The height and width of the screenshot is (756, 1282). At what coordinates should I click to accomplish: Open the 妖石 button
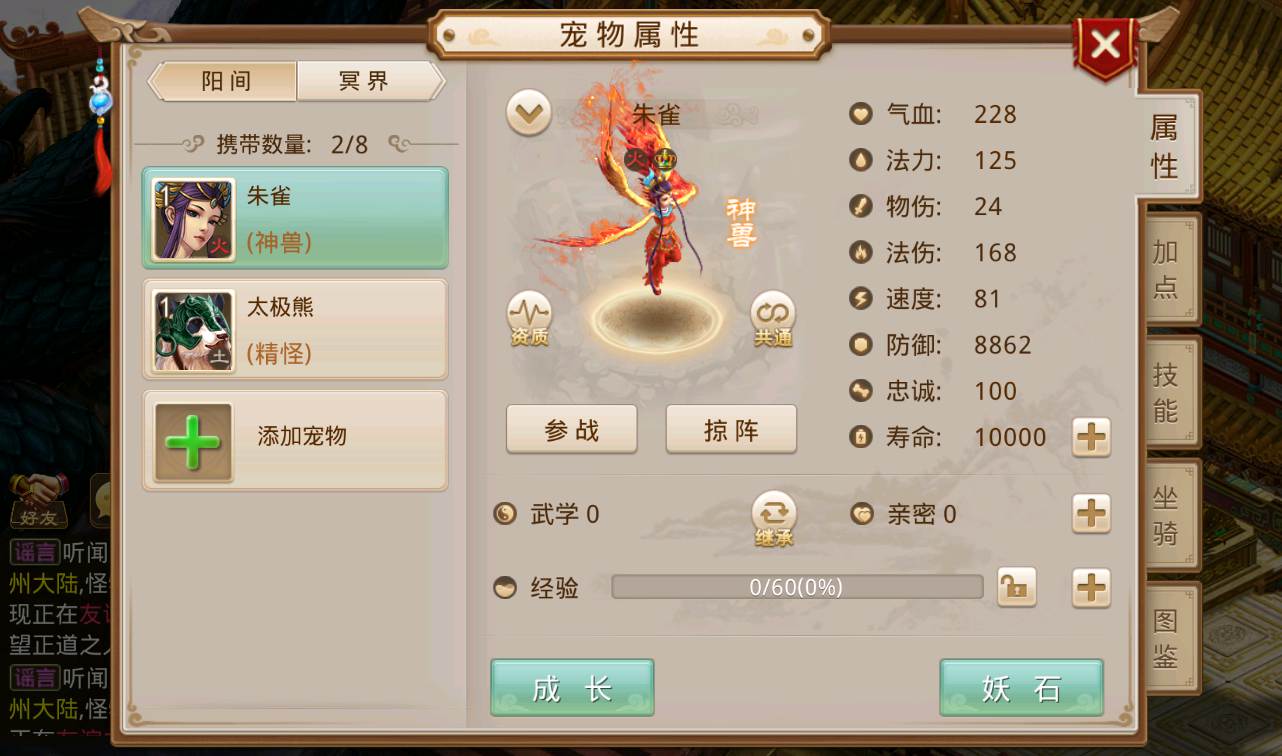1021,688
